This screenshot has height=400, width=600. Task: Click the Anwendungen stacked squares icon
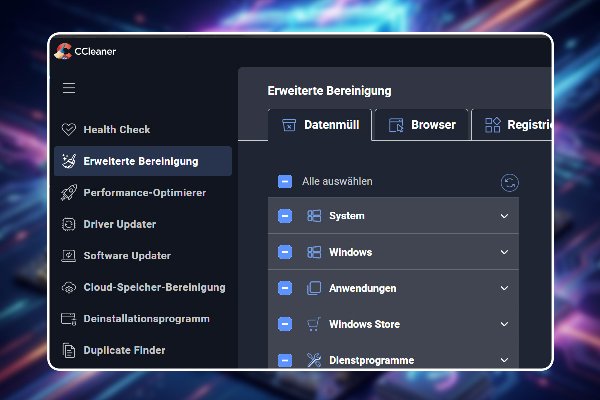click(x=314, y=288)
